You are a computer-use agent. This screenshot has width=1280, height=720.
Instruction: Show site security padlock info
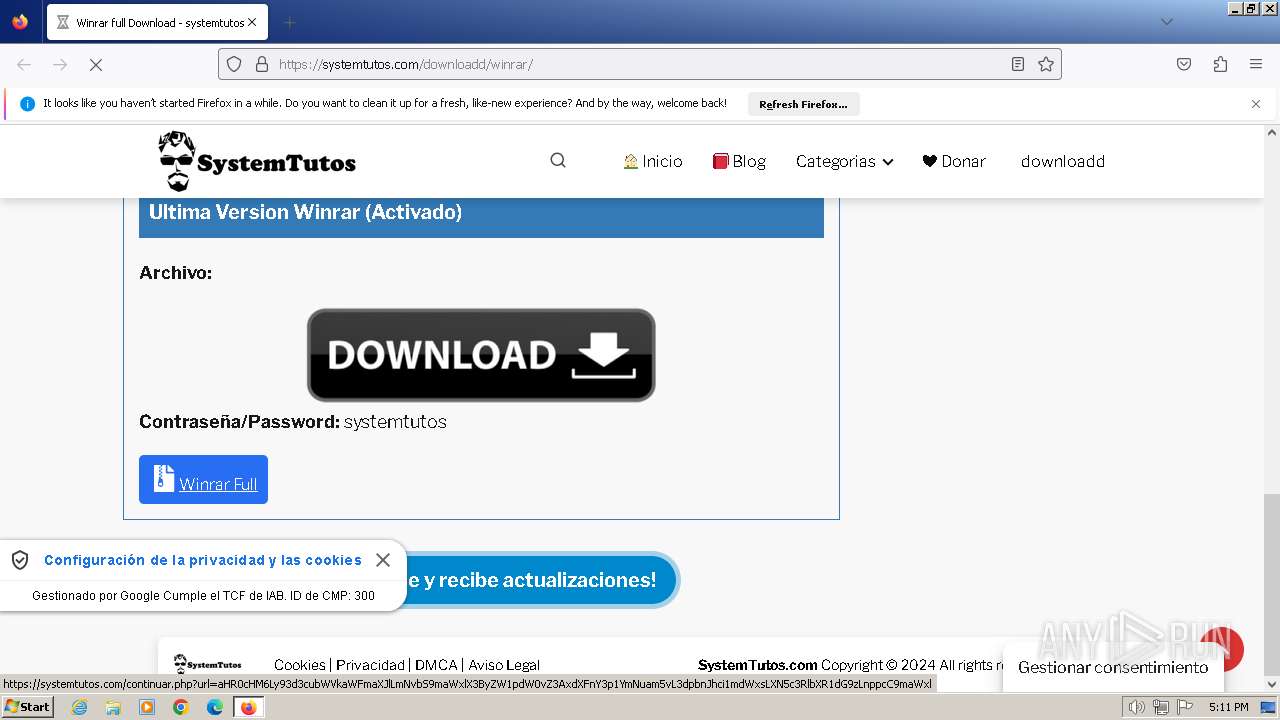pos(262,64)
